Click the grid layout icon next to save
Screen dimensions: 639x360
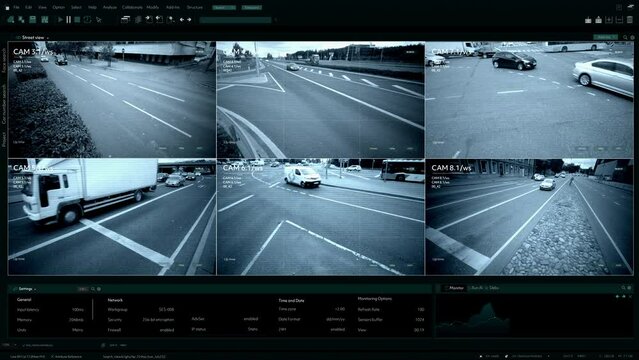[44, 20]
